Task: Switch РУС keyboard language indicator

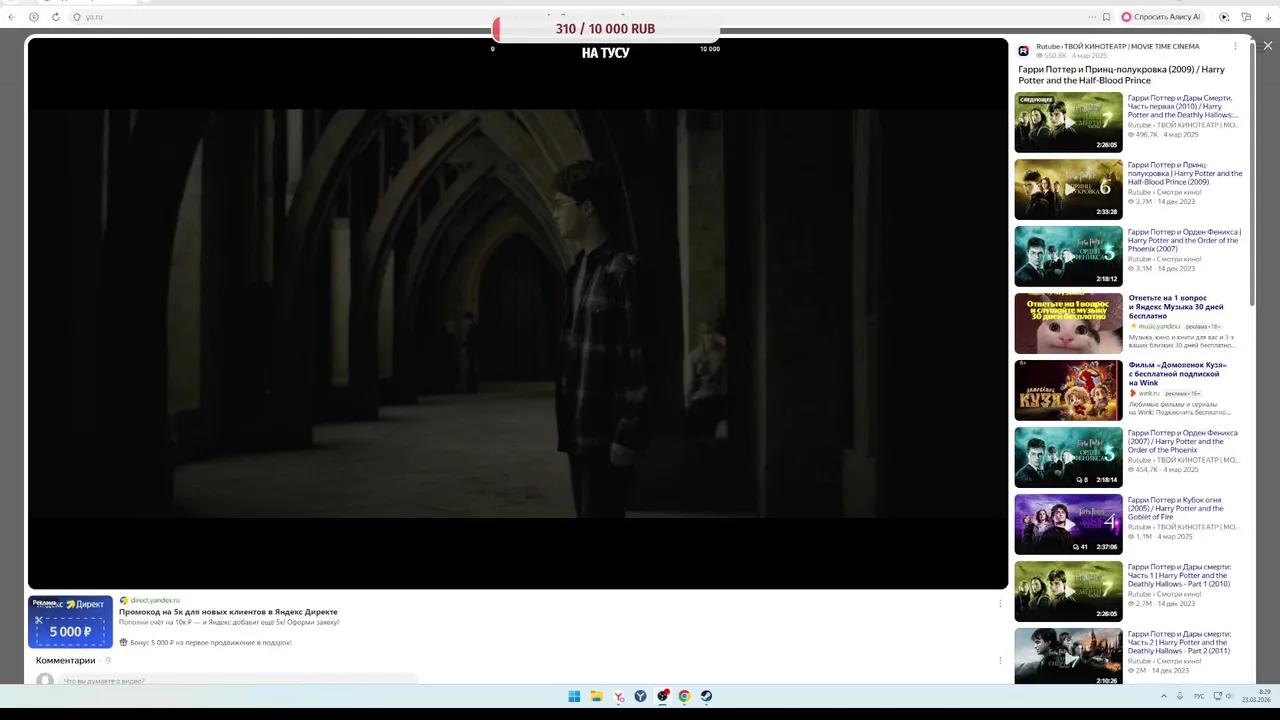Action: [x=1199, y=696]
